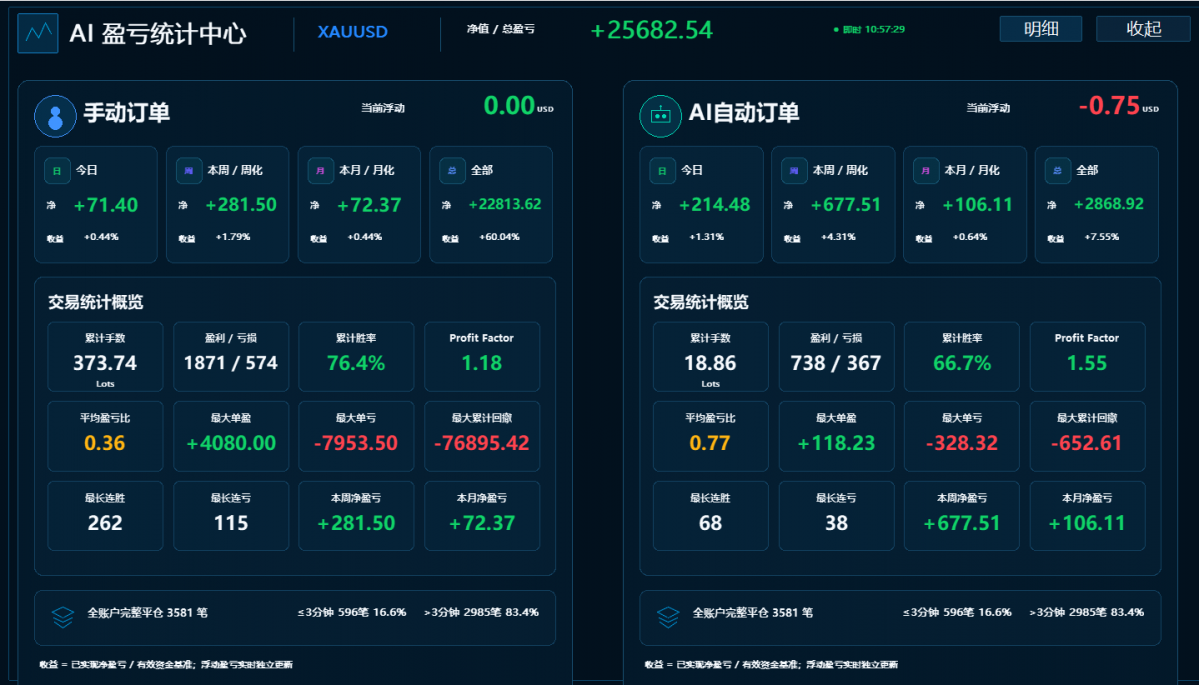
Task: Select the 周 icon in the 手动订单 panel
Action: 189,170
